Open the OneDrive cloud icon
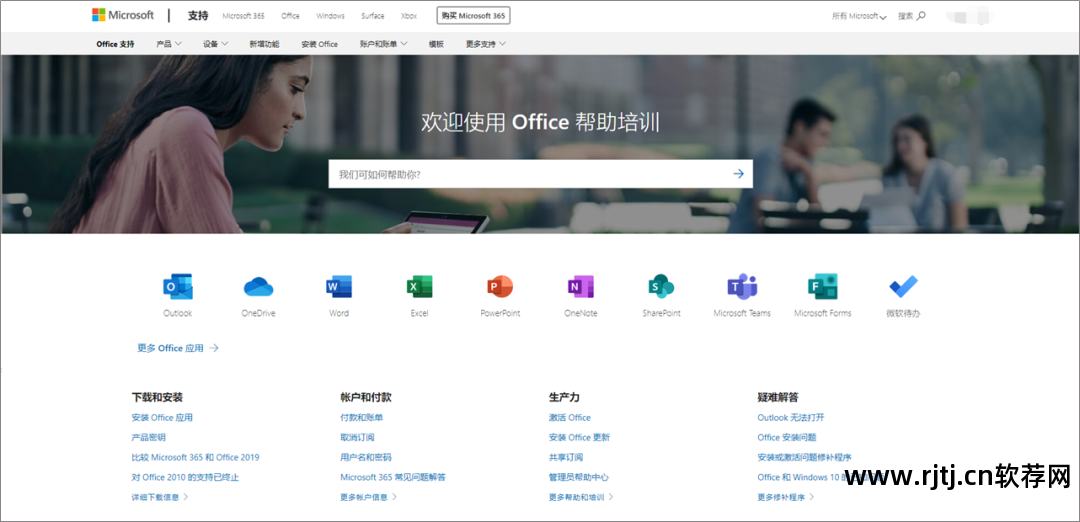 (x=258, y=286)
